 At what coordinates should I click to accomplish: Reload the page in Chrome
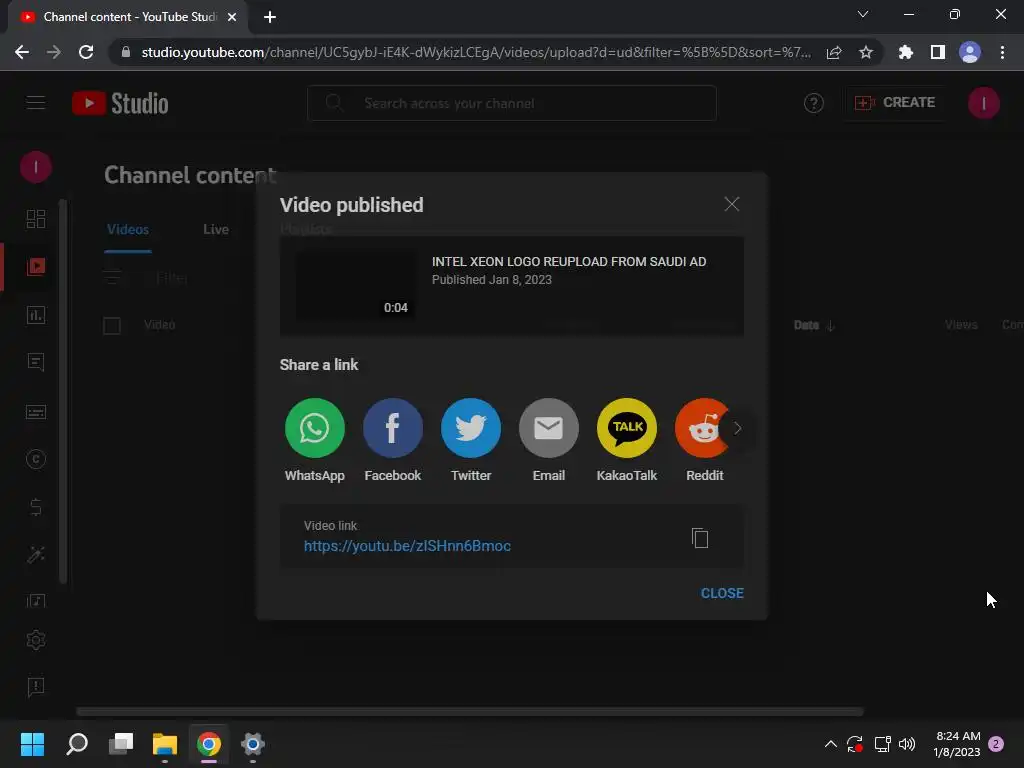(86, 52)
